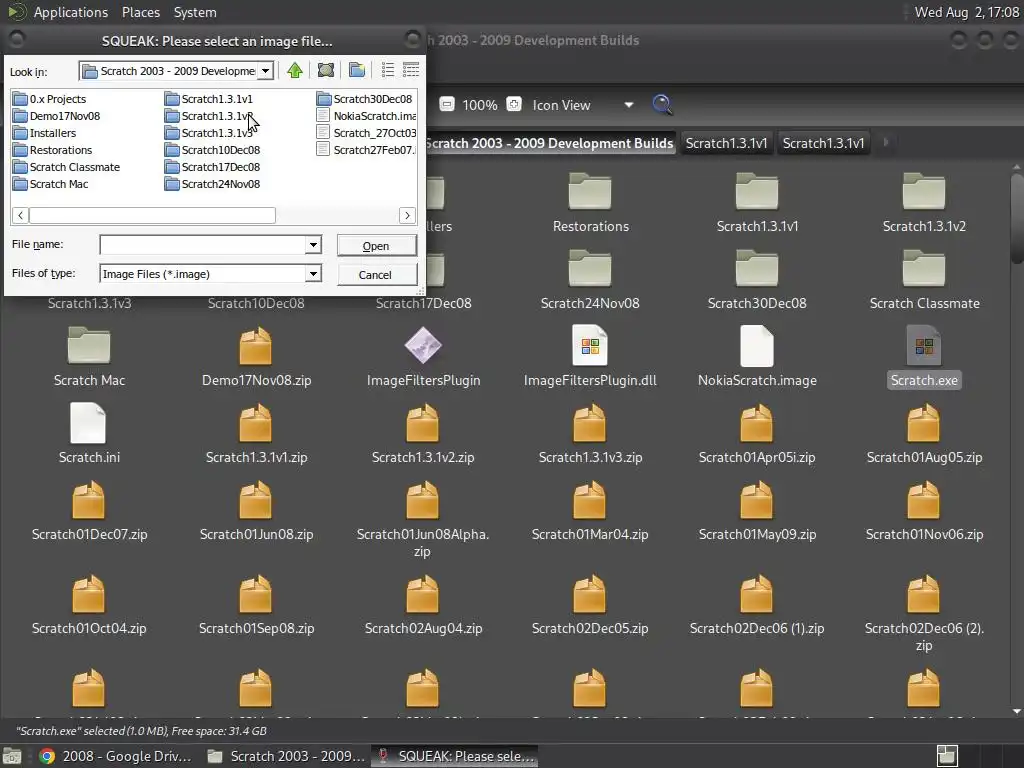
Task: Switch to Scratch 2003 - 2009 taskbar window
Action: point(285,756)
